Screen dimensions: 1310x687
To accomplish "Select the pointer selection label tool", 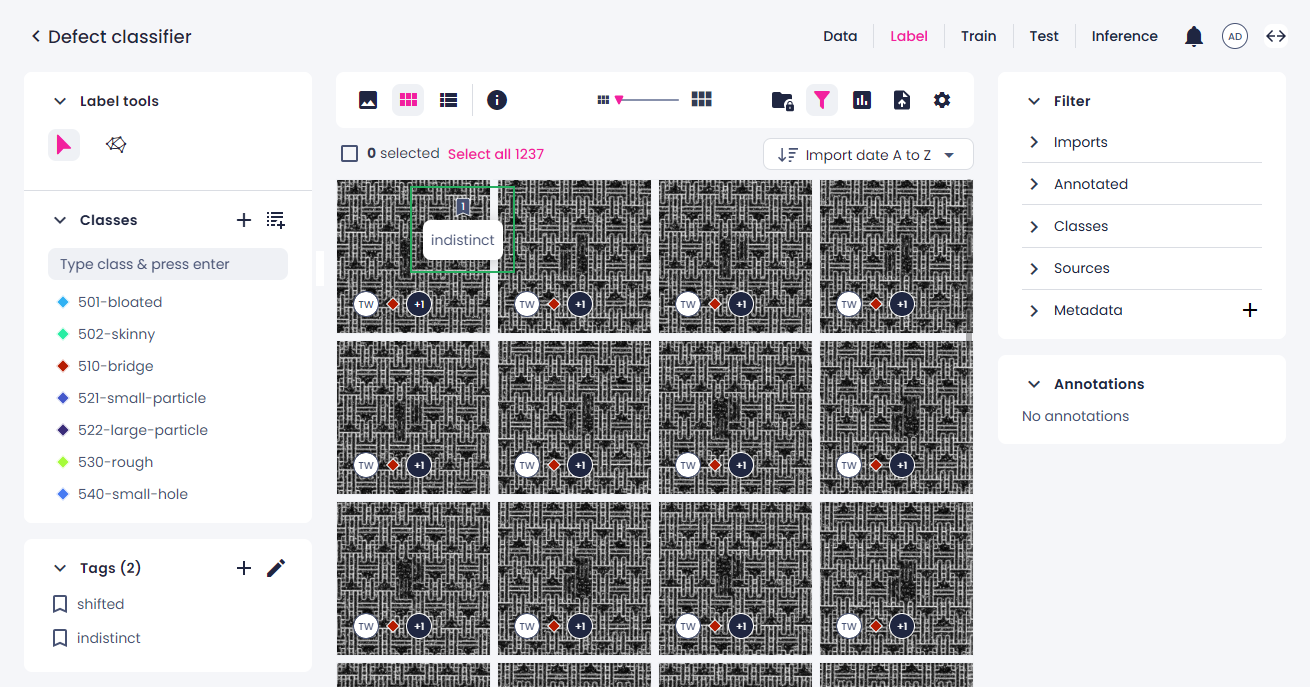I will (x=64, y=145).
